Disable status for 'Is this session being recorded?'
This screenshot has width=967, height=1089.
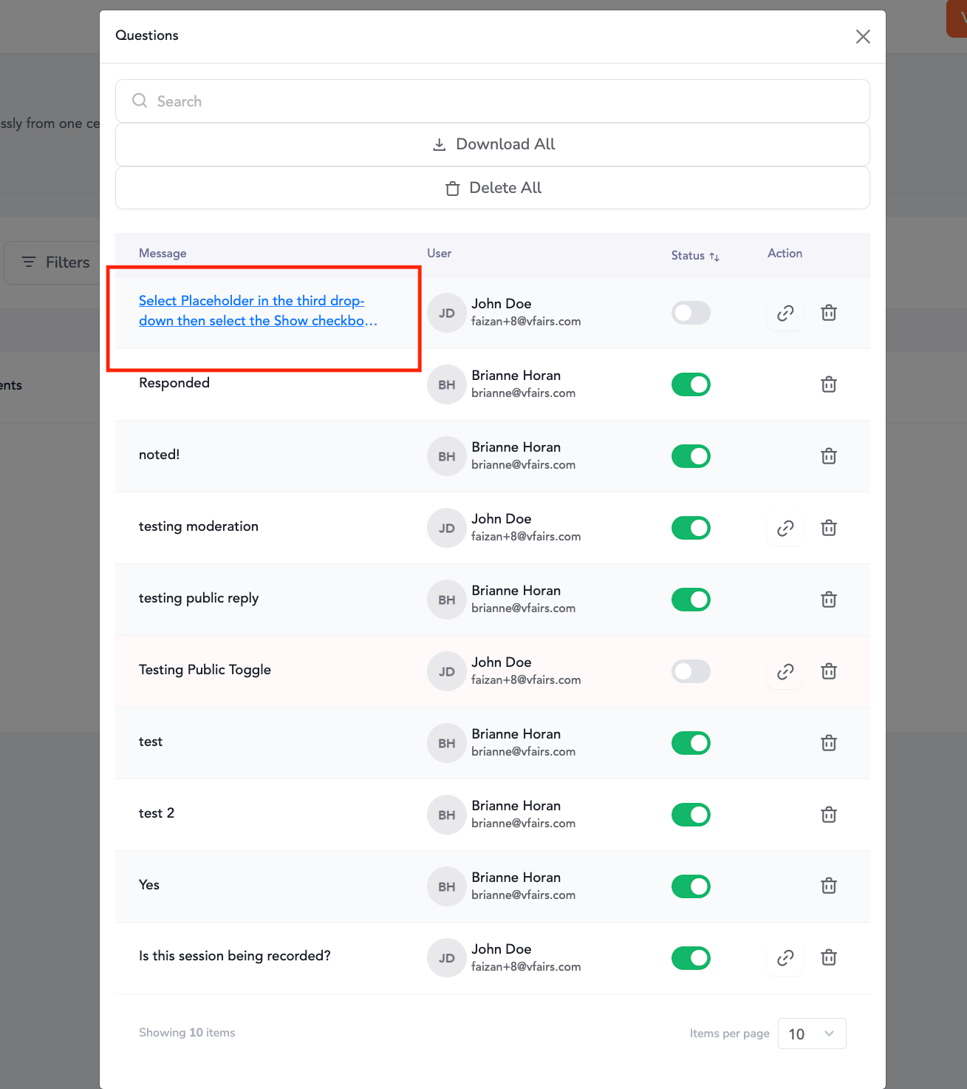point(691,958)
